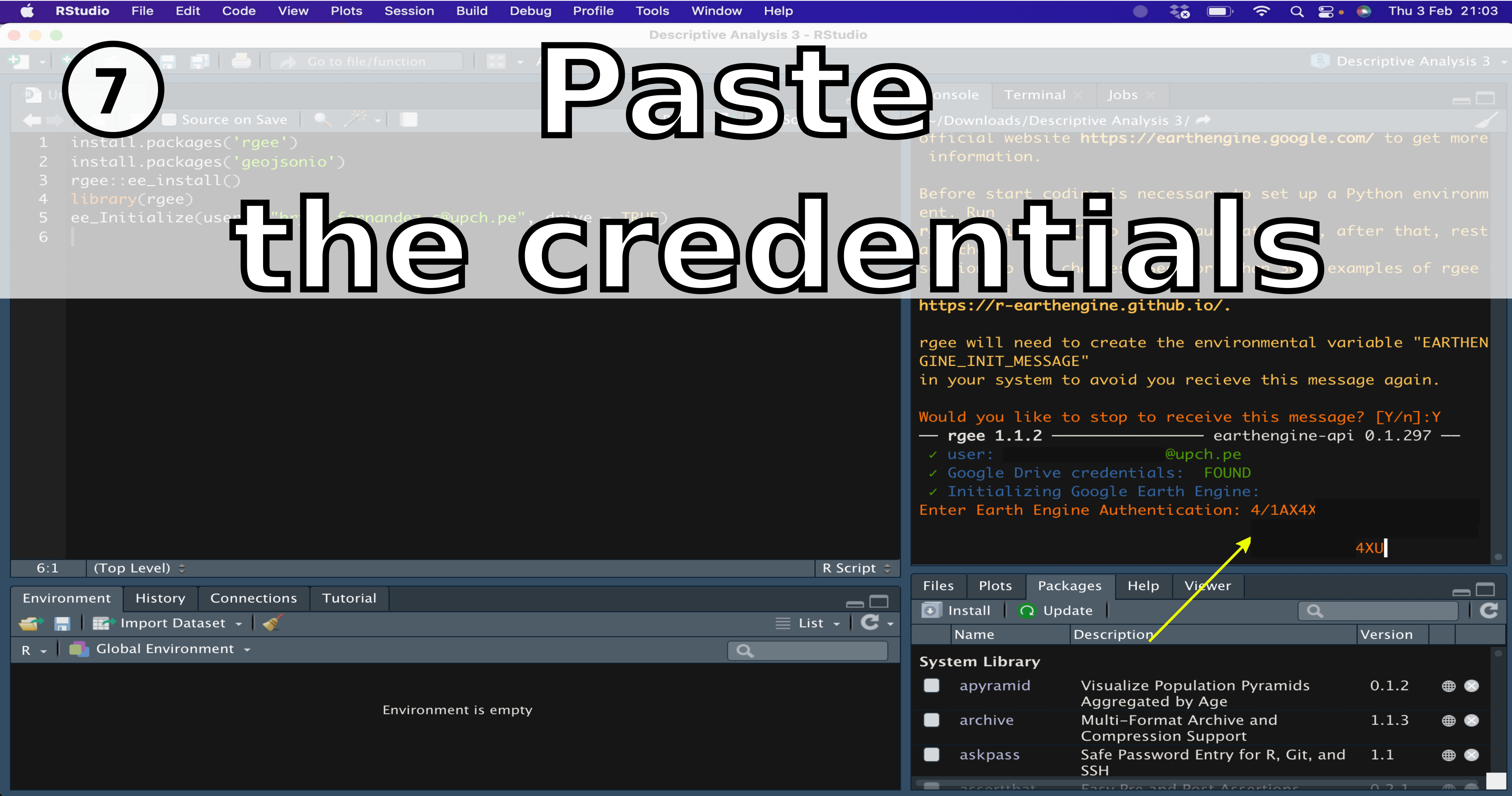Print the current file with the printer icon
The width and height of the screenshot is (1512, 796).
(241, 61)
